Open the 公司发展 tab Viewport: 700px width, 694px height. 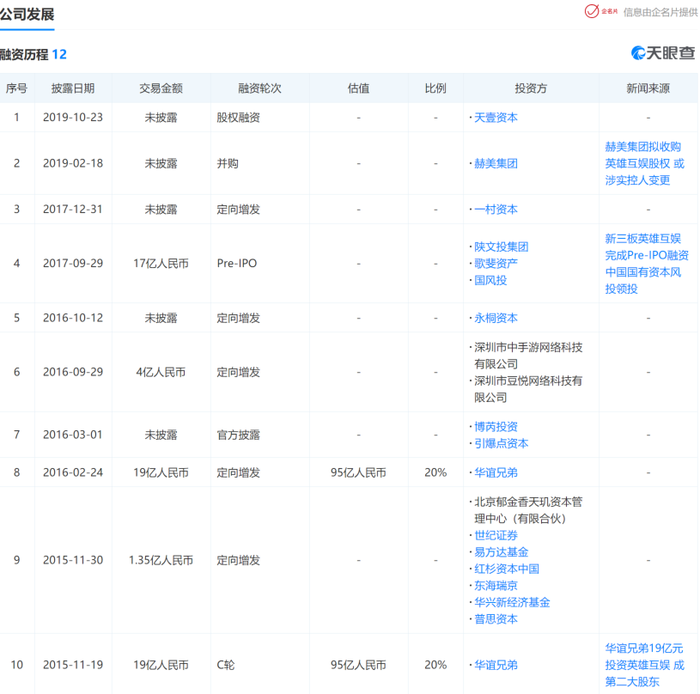27,15
